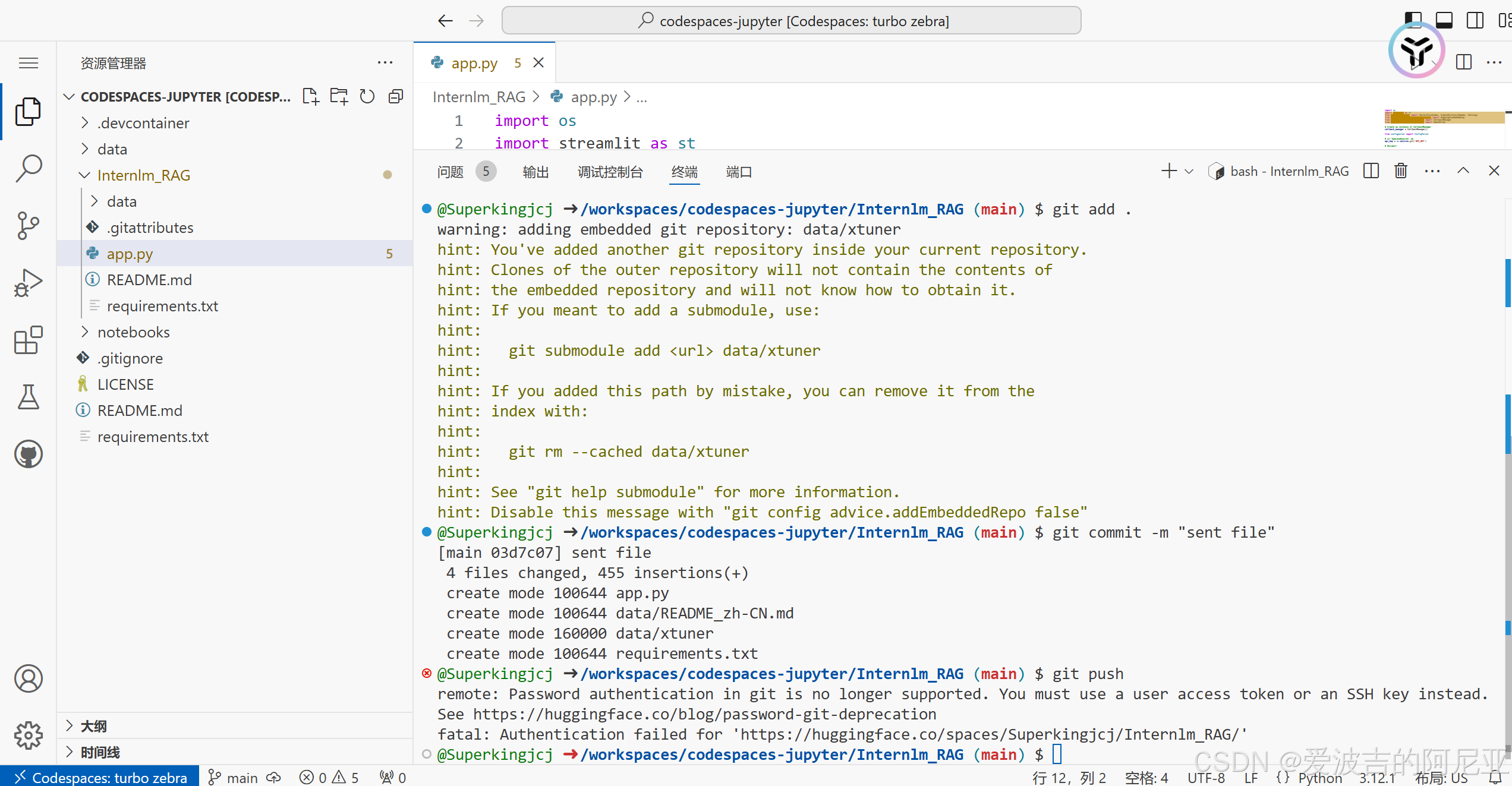Click the Codespaces: turbo zebra status button
Viewport: 1512px width, 786px height.
coord(100,777)
